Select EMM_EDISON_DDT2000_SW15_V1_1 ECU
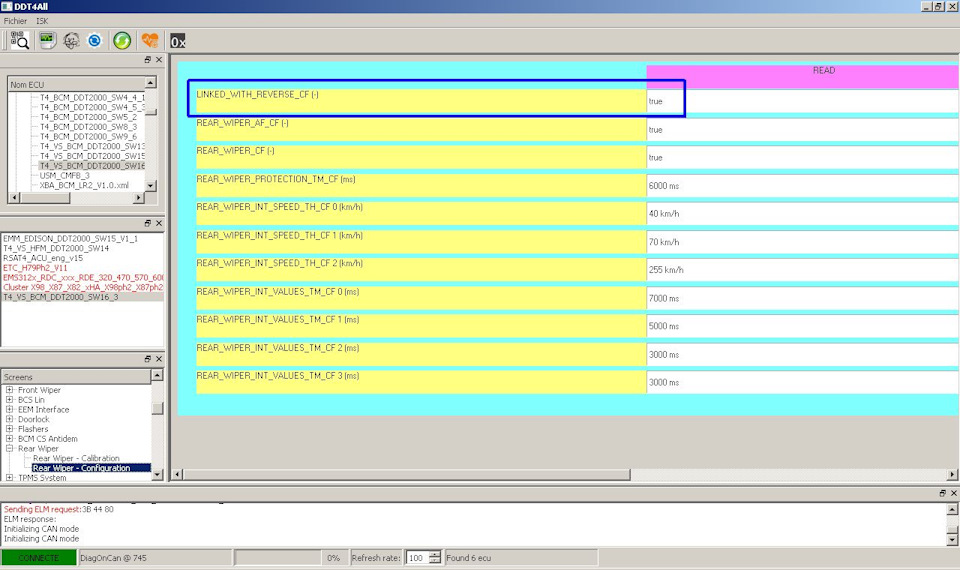960x570 pixels. coord(70,238)
